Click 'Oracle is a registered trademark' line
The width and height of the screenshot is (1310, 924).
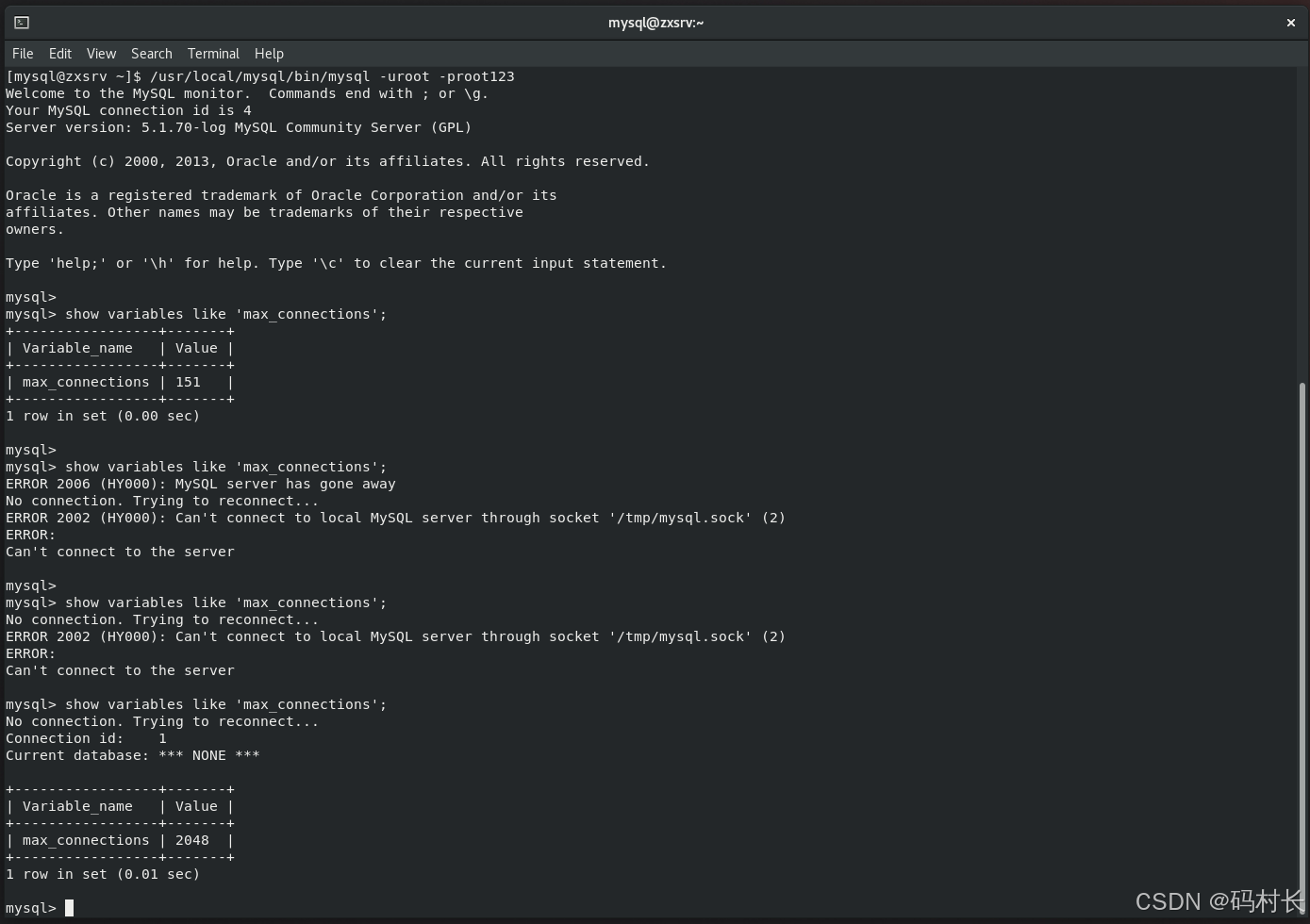point(281,195)
